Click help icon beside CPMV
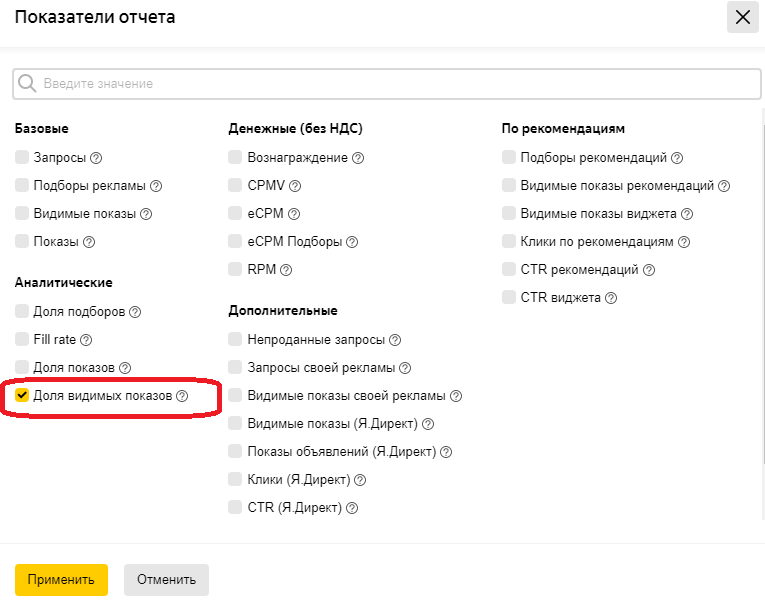The width and height of the screenshot is (765, 602). (295, 186)
